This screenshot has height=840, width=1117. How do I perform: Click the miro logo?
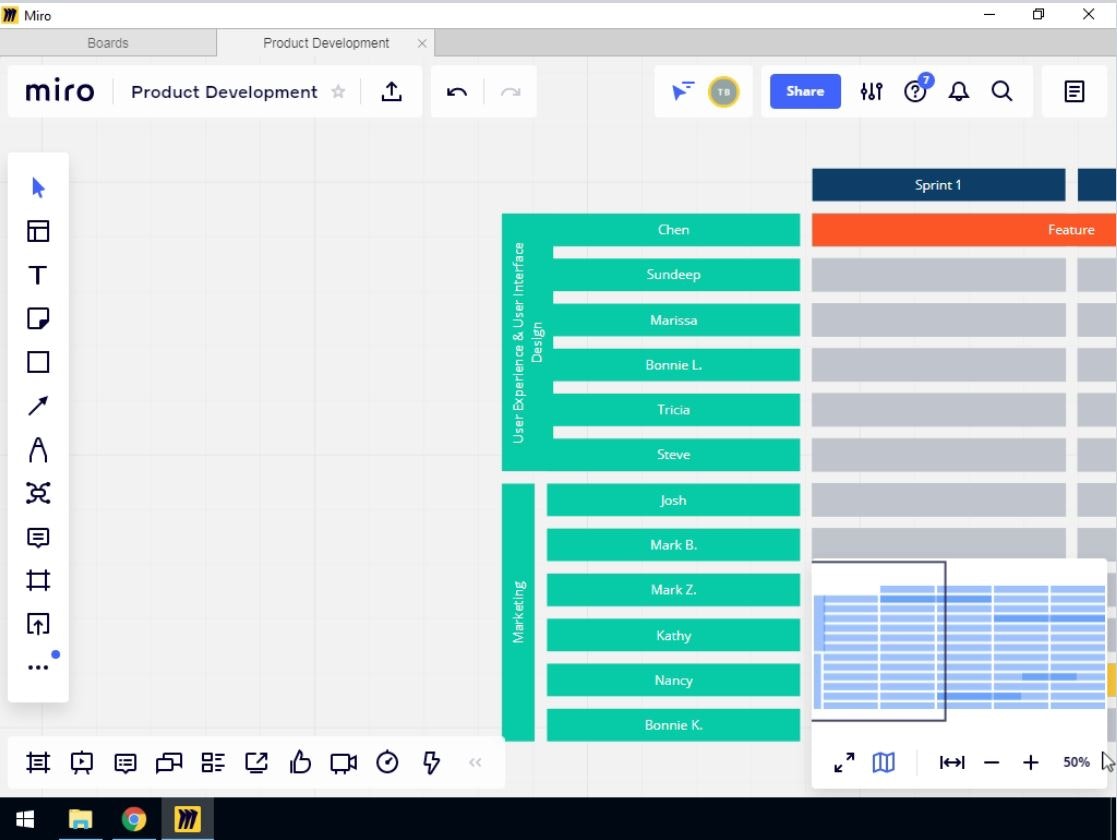click(x=60, y=91)
